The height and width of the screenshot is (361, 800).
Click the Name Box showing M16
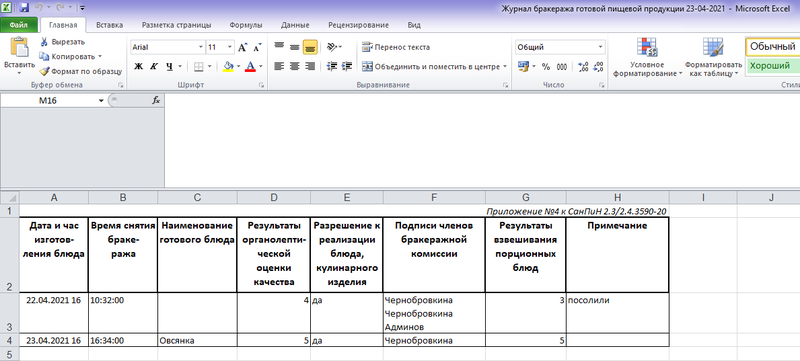tap(48, 100)
